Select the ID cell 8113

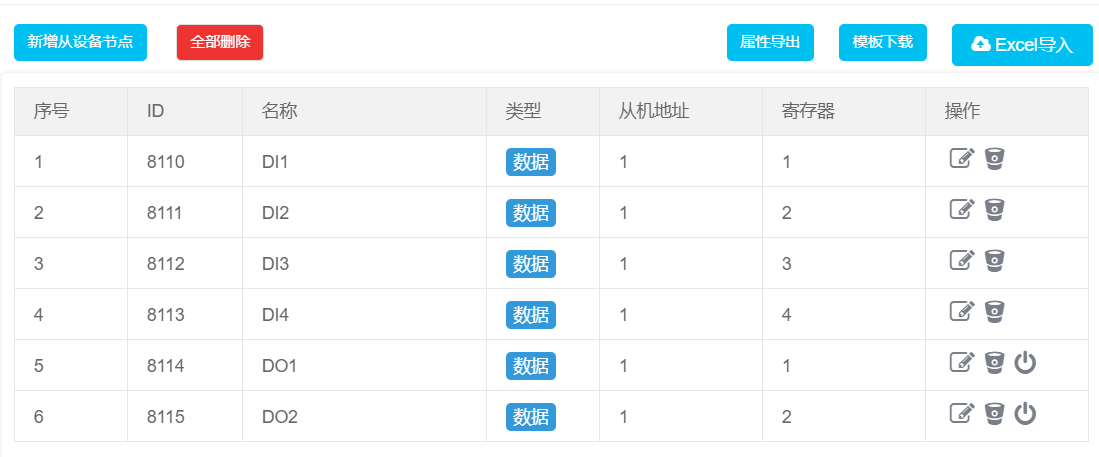166,315
